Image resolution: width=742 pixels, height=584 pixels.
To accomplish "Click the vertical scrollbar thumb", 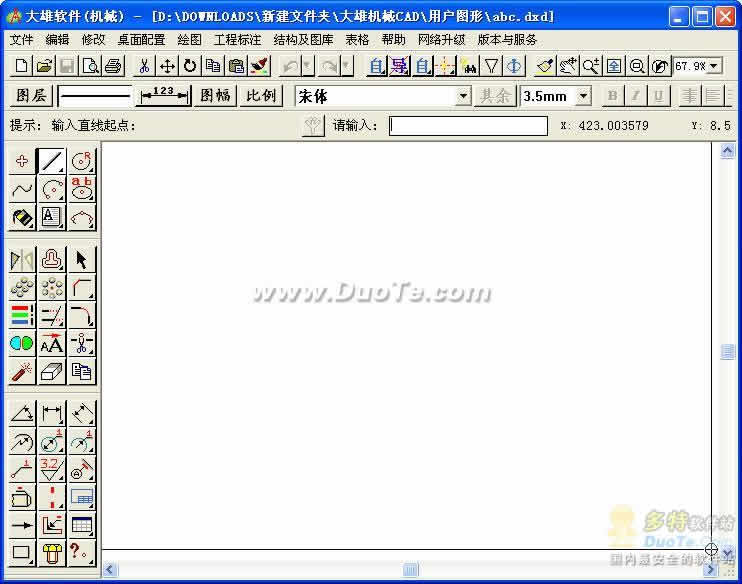I will (727, 352).
